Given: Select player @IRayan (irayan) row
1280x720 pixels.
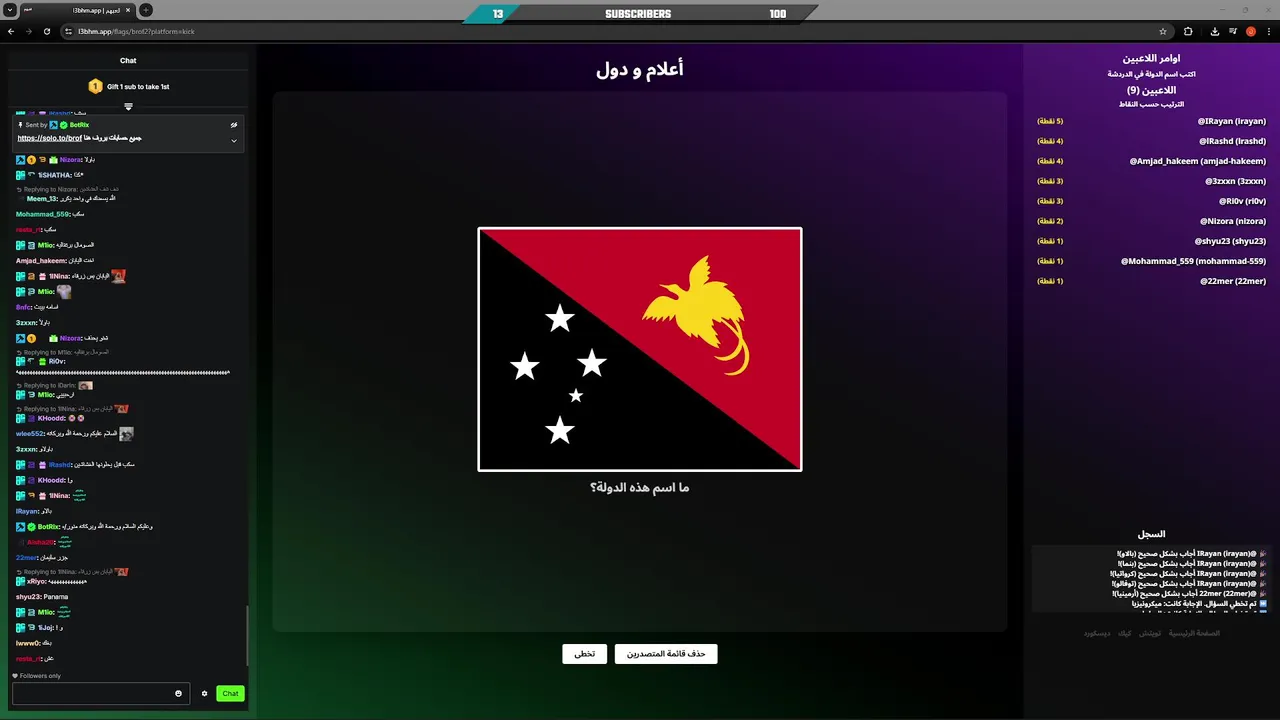Looking at the screenshot, I should (1151, 121).
